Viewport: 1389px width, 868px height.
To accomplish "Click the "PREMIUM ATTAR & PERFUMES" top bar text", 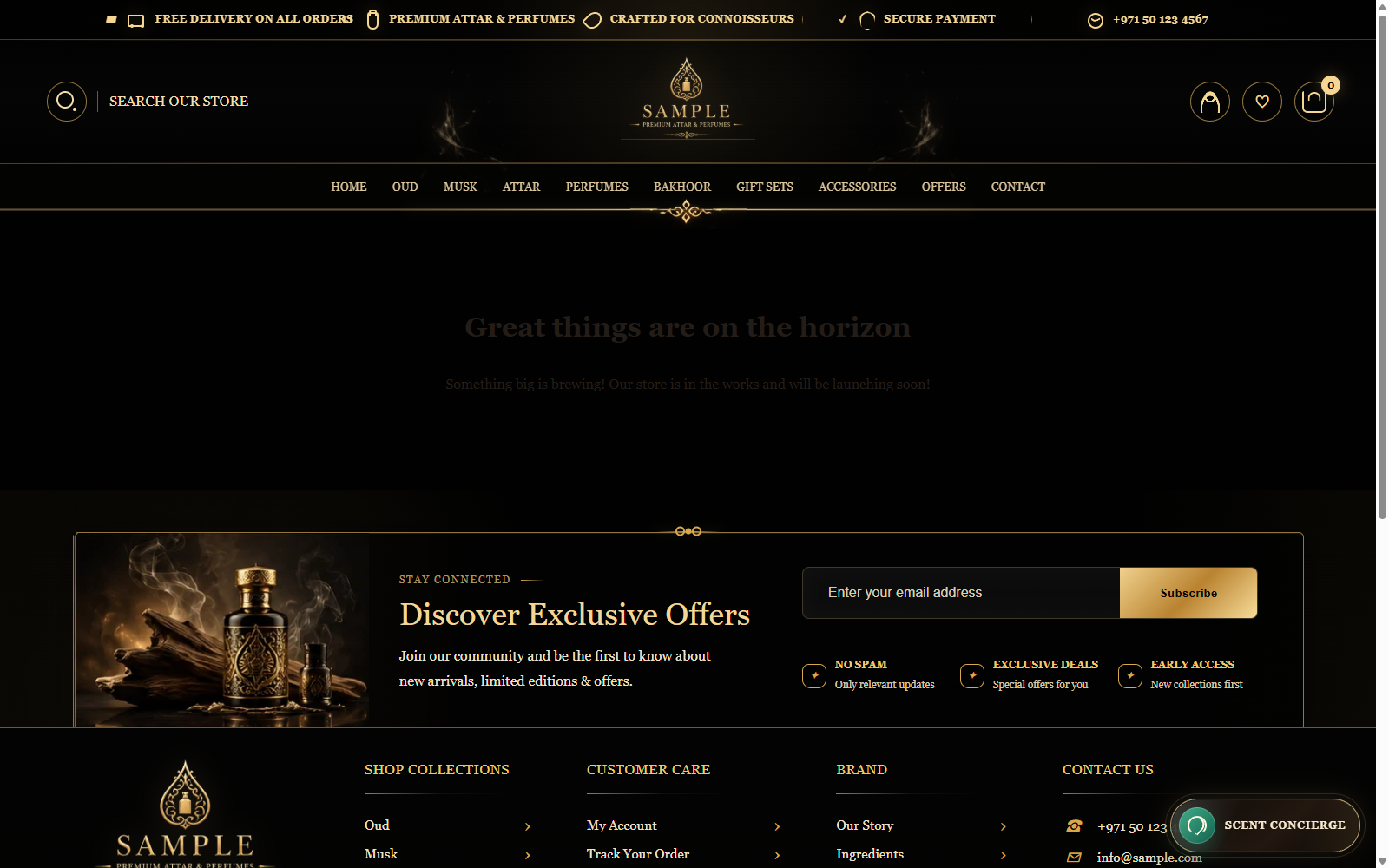I will point(482,19).
